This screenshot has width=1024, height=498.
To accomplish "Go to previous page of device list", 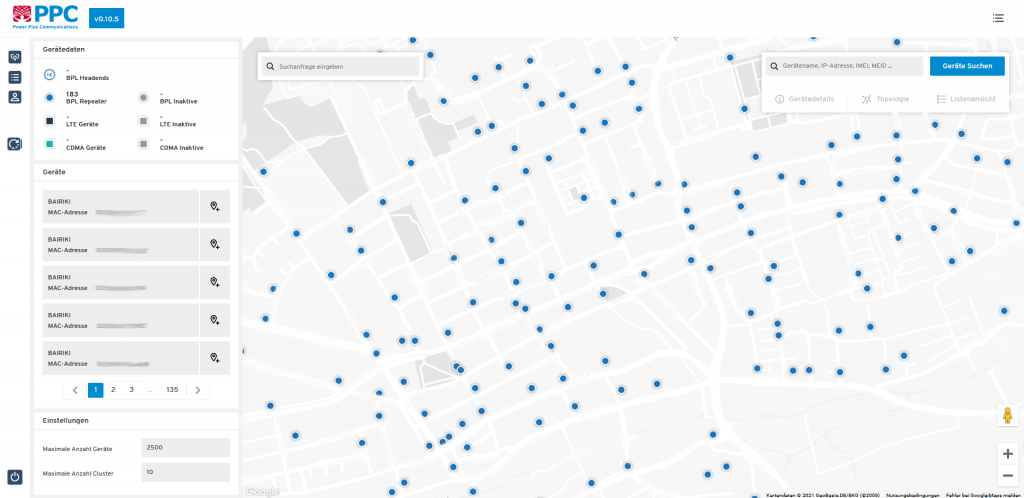I will [x=75, y=390].
